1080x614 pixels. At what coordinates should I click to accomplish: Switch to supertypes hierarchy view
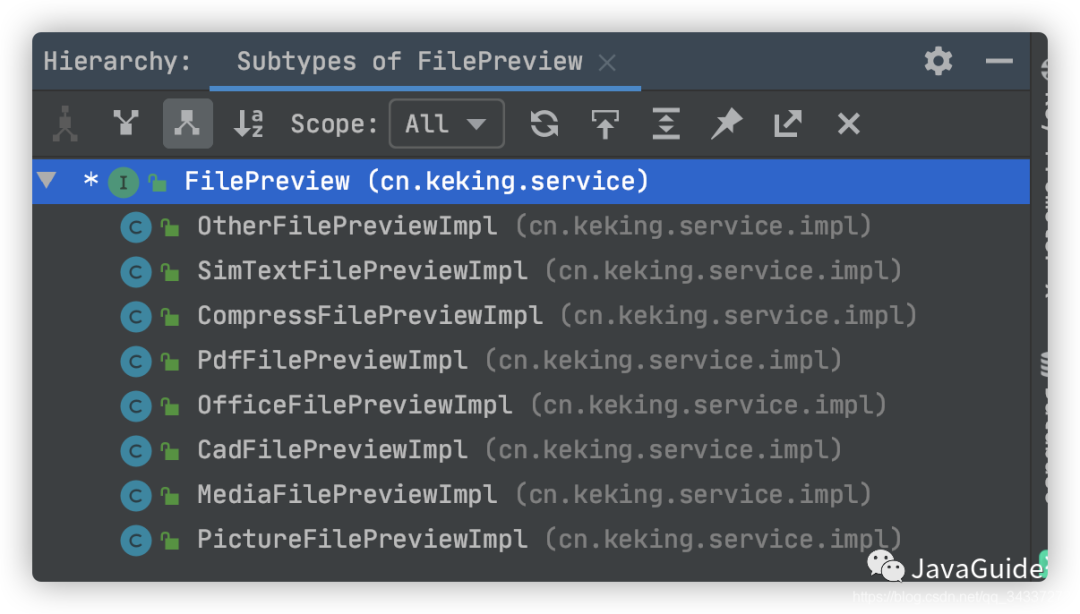[x=126, y=123]
